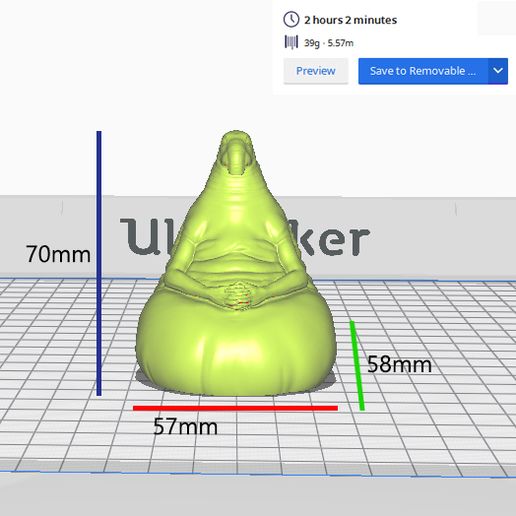Viewport: 516px width, 516px height.
Task: Select the green model by its head
Action: coord(236,152)
